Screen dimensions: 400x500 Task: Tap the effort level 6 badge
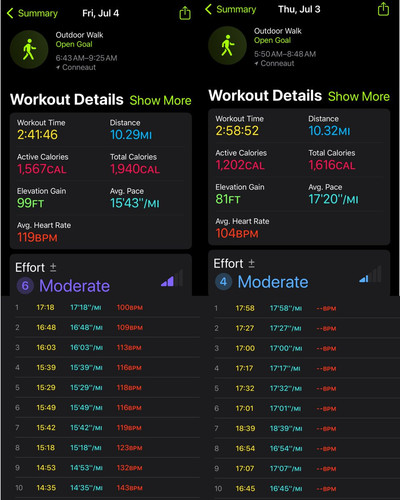point(25,286)
